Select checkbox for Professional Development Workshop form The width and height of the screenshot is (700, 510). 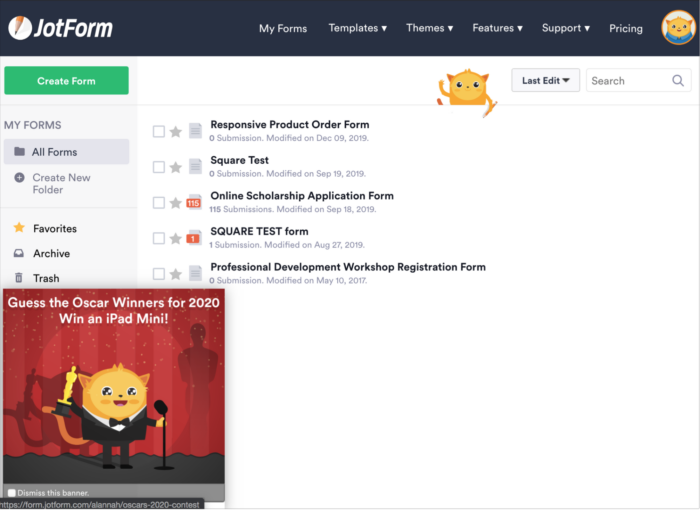coord(159,274)
